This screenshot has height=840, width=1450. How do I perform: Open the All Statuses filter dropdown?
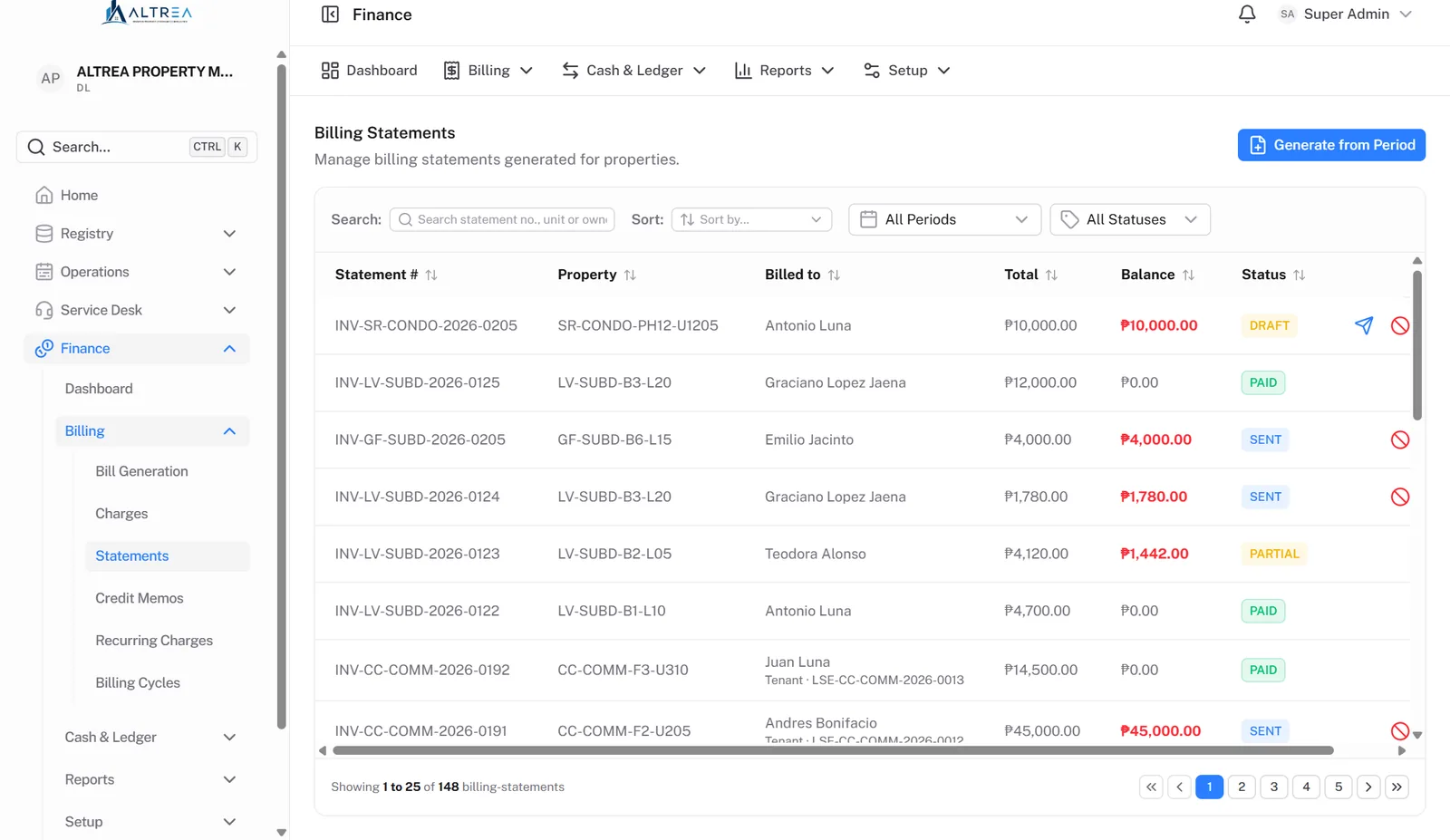click(x=1130, y=219)
